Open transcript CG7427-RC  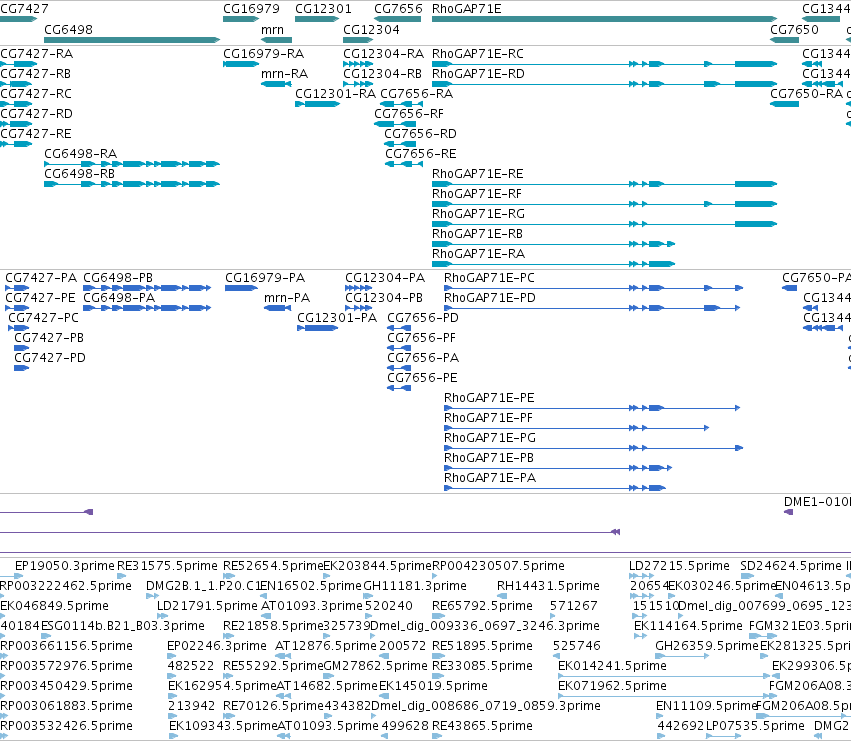point(36,94)
